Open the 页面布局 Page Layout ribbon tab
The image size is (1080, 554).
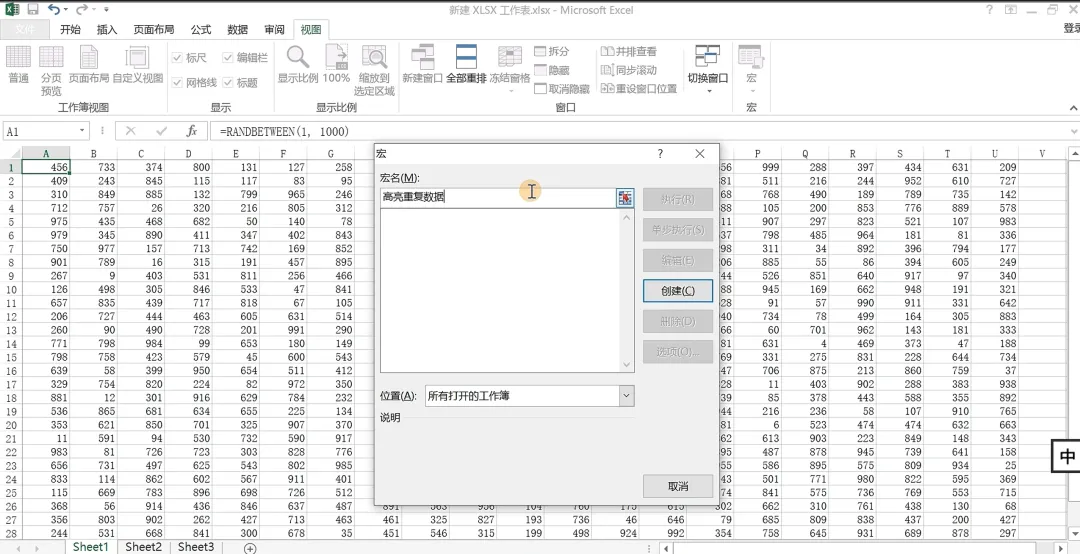click(154, 29)
